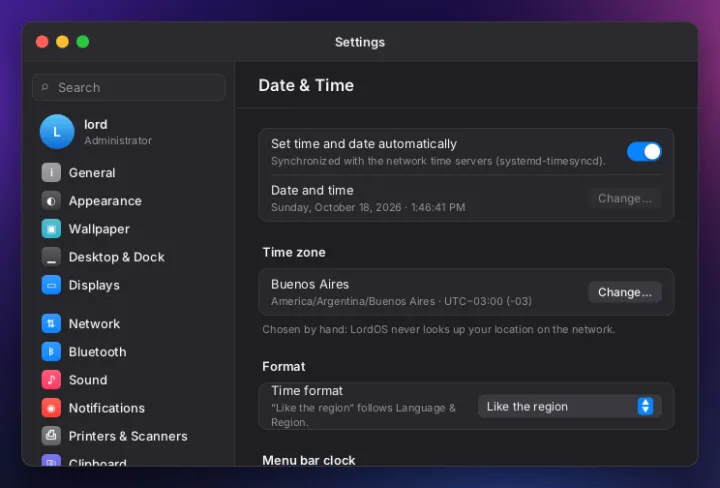Viewport: 720px width, 488px height.
Task: Go to Notifications settings
Action: click(x=107, y=408)
